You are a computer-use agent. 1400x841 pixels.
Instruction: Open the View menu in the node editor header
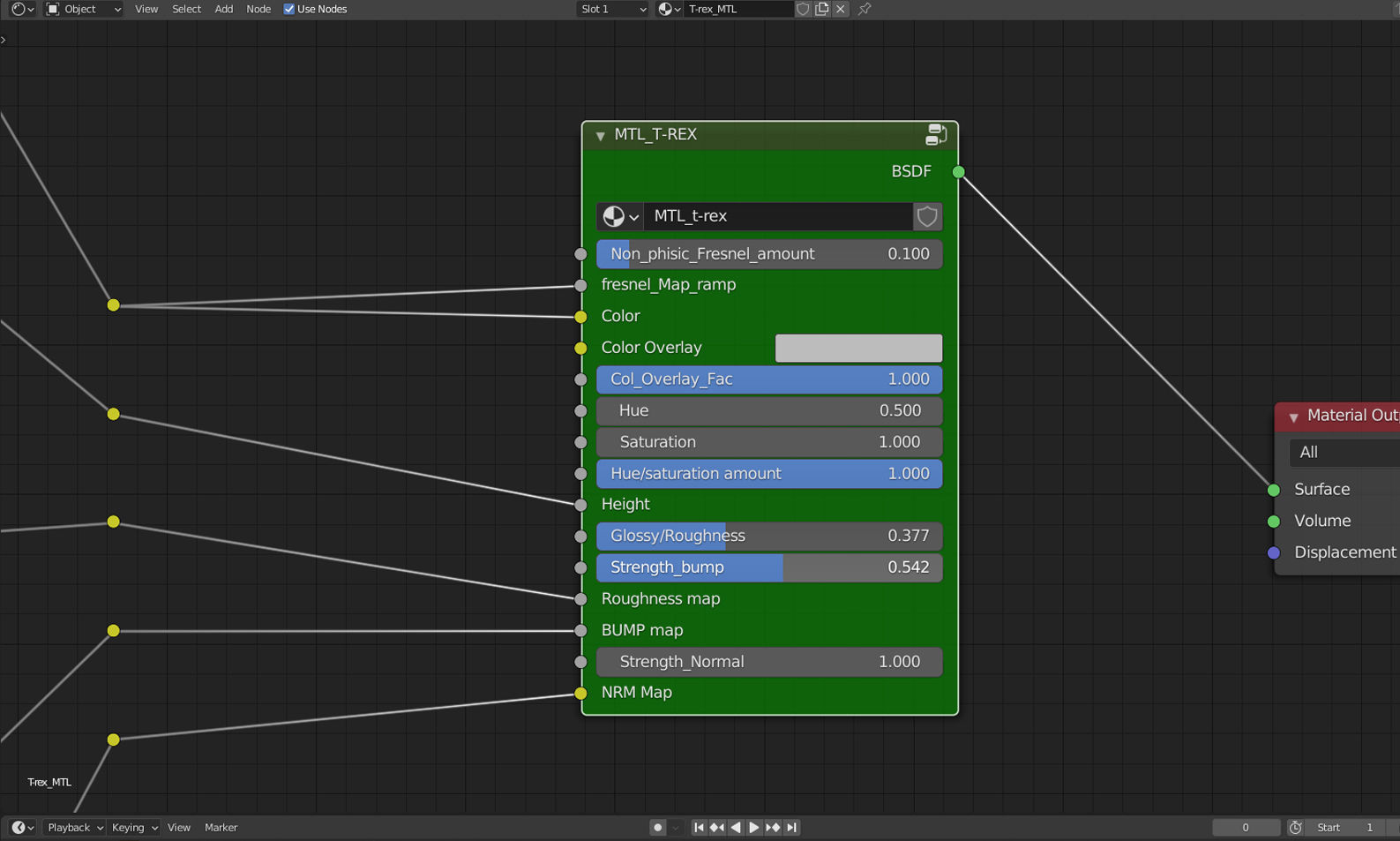pyautogui.click(x=146, y=9)
